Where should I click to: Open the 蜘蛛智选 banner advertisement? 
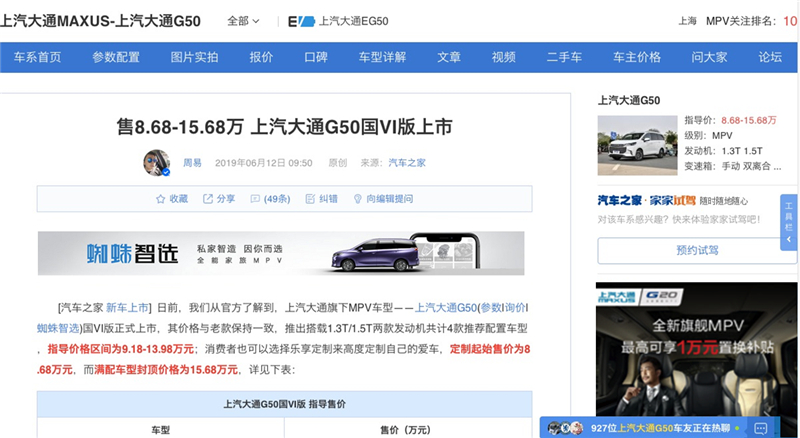click(281, 253)
